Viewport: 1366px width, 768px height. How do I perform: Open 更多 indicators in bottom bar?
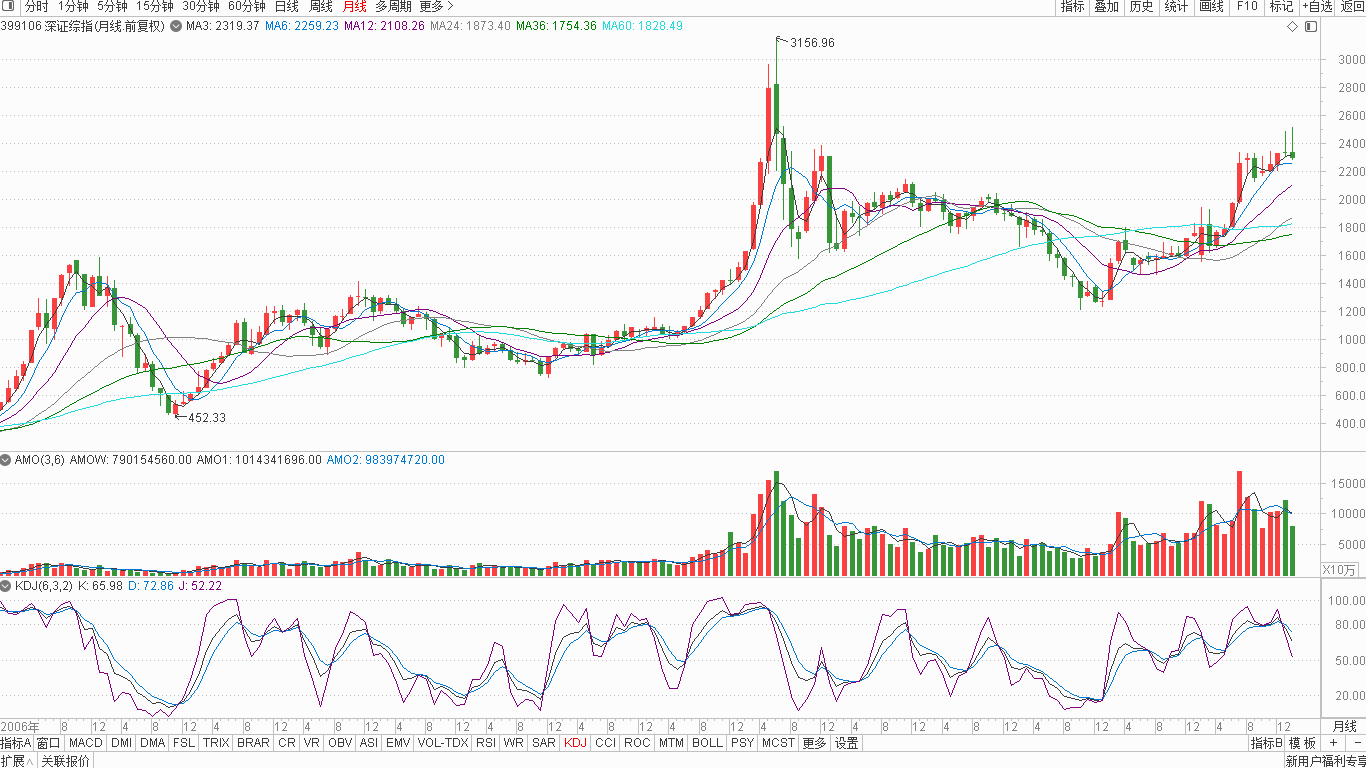click(x=814, y=743)
